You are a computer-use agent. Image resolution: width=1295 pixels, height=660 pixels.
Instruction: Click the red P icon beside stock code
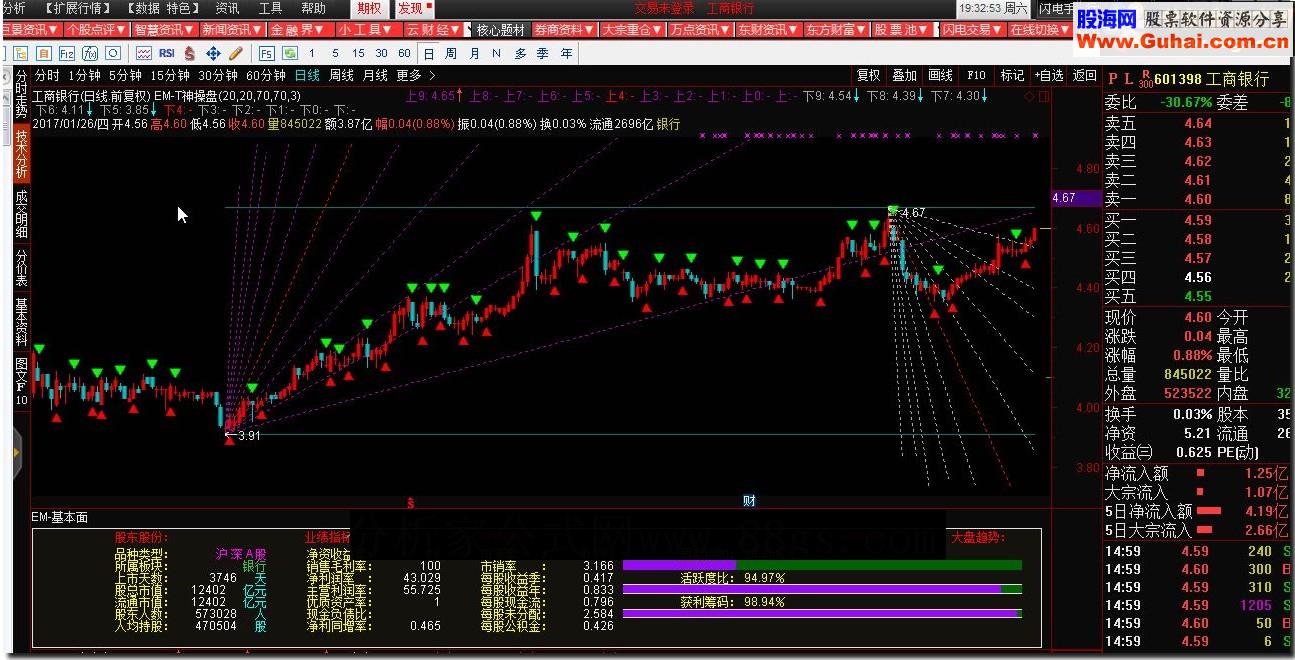(x=1113, y=78)
